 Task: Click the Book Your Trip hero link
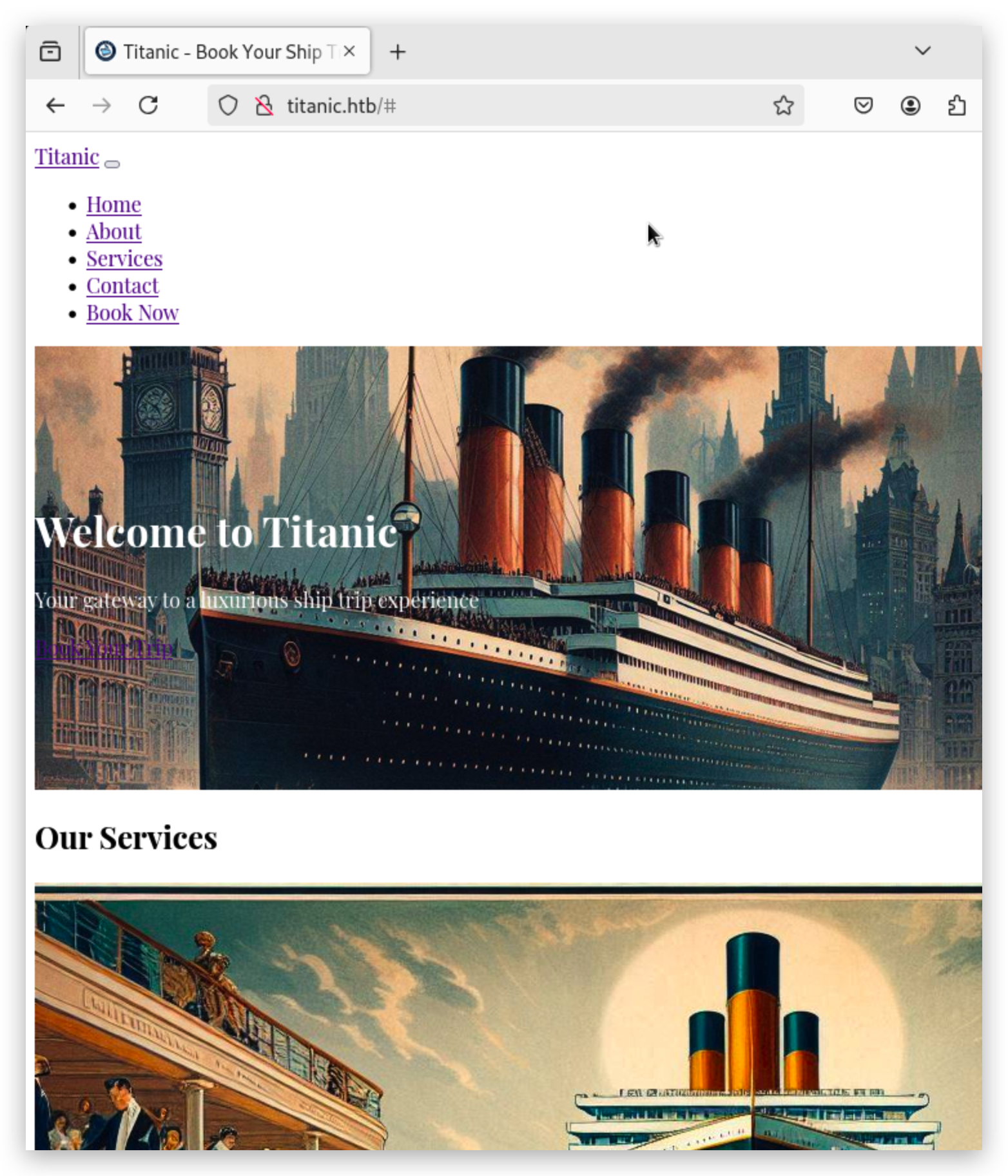[x=104, y=647]
